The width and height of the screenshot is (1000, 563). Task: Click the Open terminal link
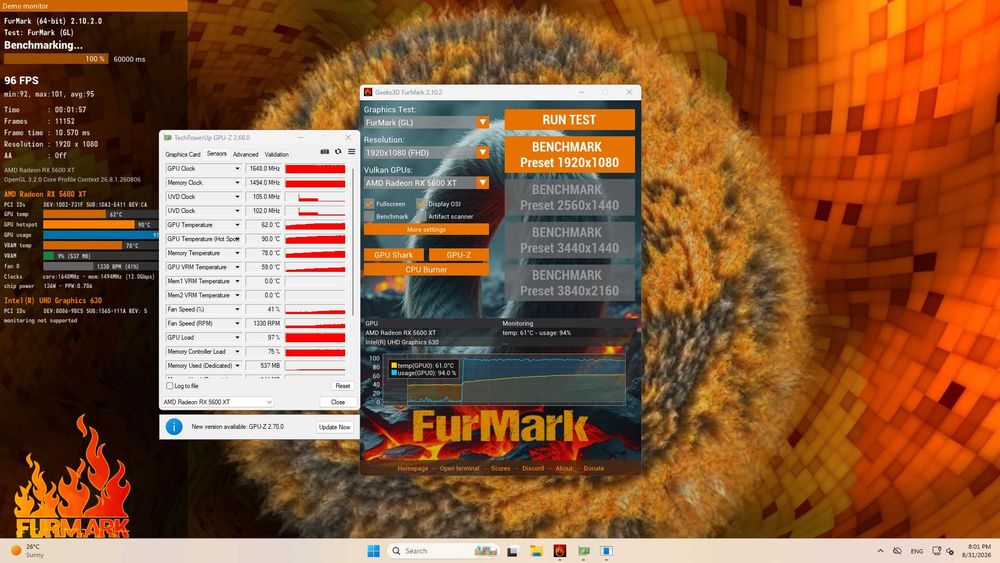(x=459, y=468)
